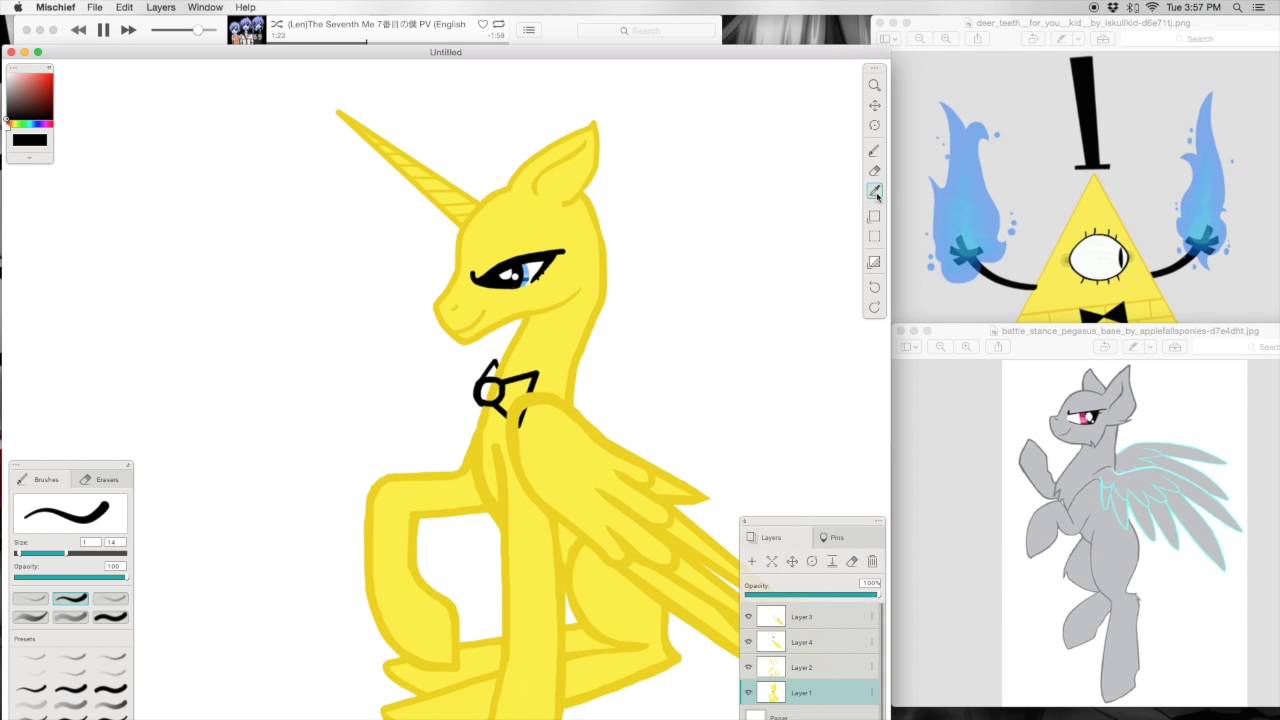Select the Brush tool in vertical toolbar
Screen dimensions: 1280x720
tap(874, 150)
